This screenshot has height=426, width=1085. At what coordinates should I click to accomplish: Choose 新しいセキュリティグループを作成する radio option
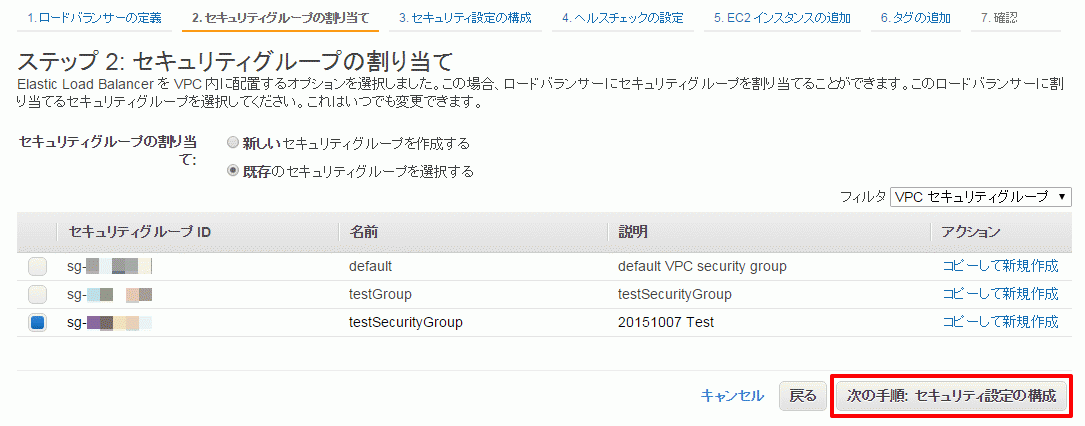click(x=233, y=144)
